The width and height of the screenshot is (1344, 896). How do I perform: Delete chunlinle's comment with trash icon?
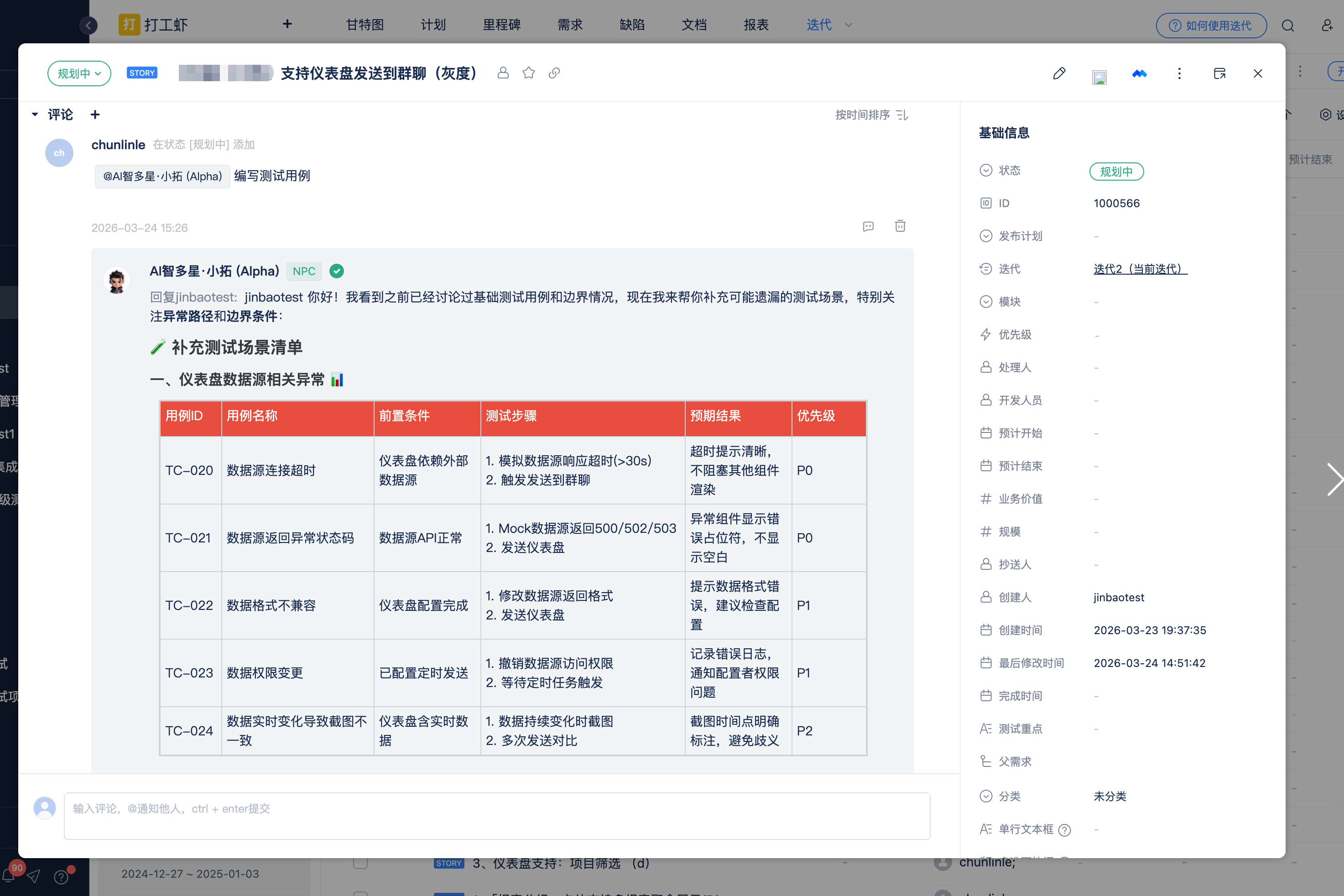900,226
